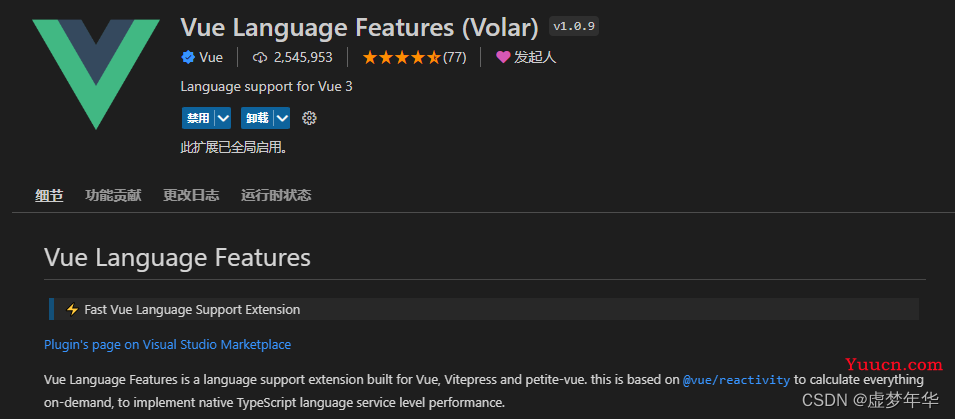This screenshot has height=419, width=955.
Task: Switch to the 功能贡献 tab
Action: (113, 195)
